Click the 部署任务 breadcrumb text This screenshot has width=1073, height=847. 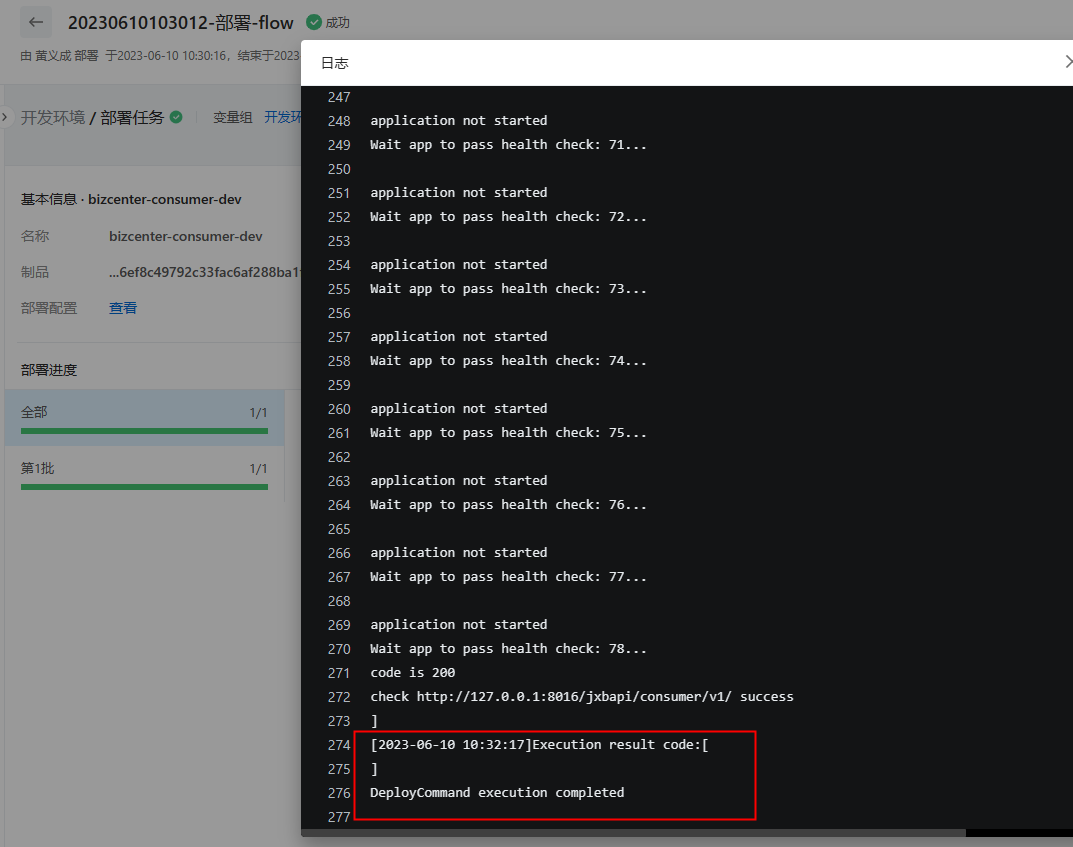pyautogui.click(x=132, y=117)
